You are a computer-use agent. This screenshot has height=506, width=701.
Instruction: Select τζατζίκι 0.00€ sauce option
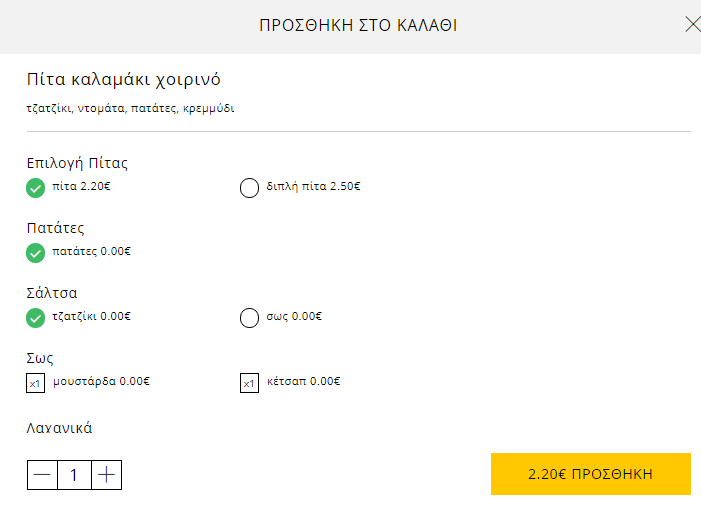point(35,318)
